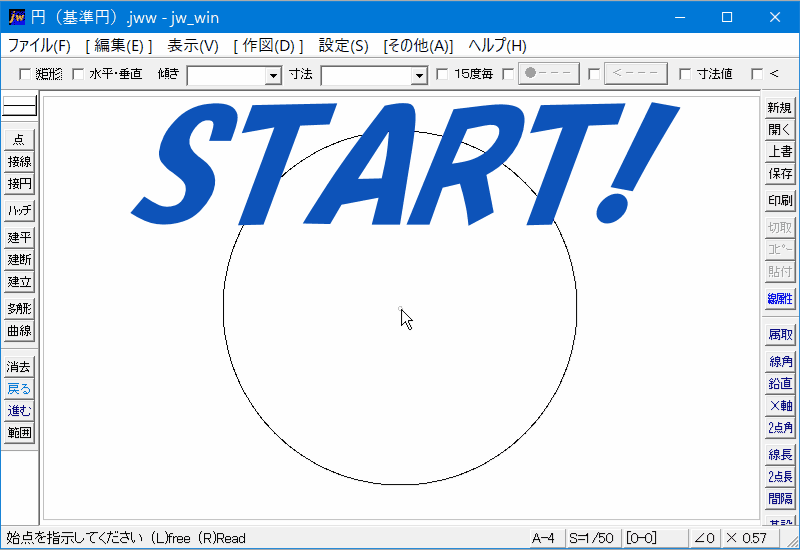Open a file with 開く
Viewport: 800px width, 550px height.
(780, 130)
